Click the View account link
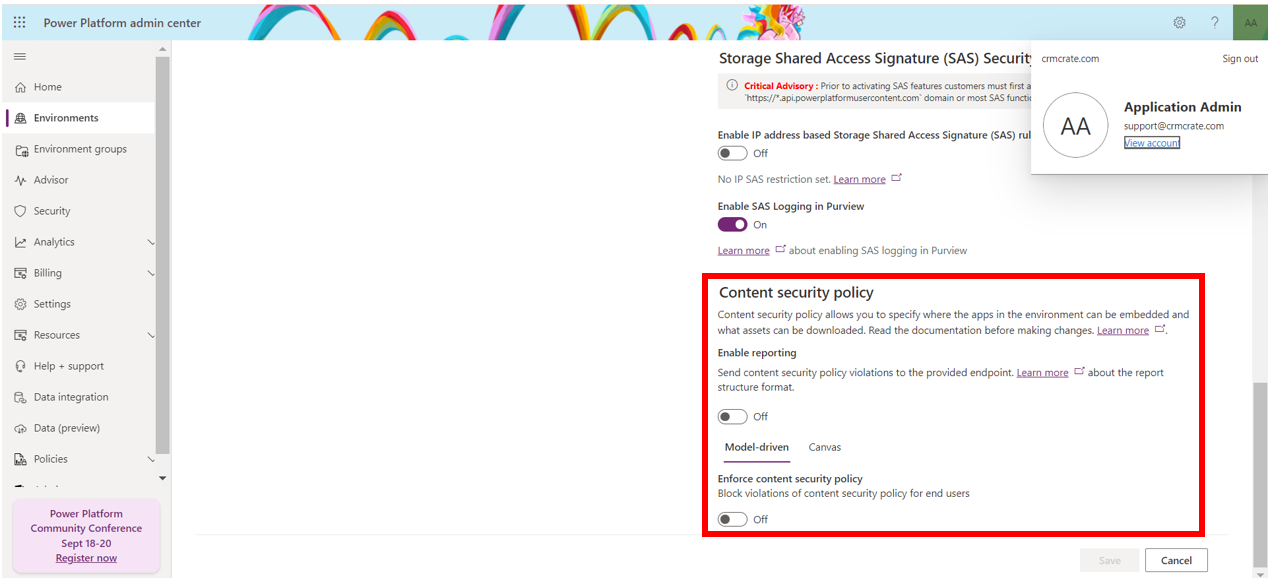 1152,143
